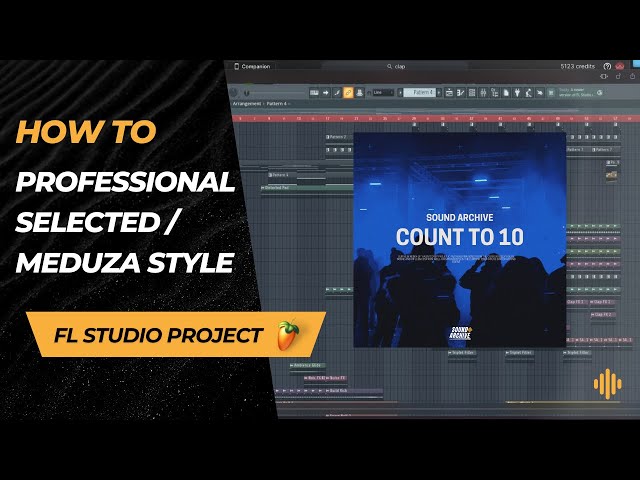The height and width of the screenshot is (480, 640).
Task: Open the Mixer view icon
Action: pyautogui.click(x=483, y=93)
